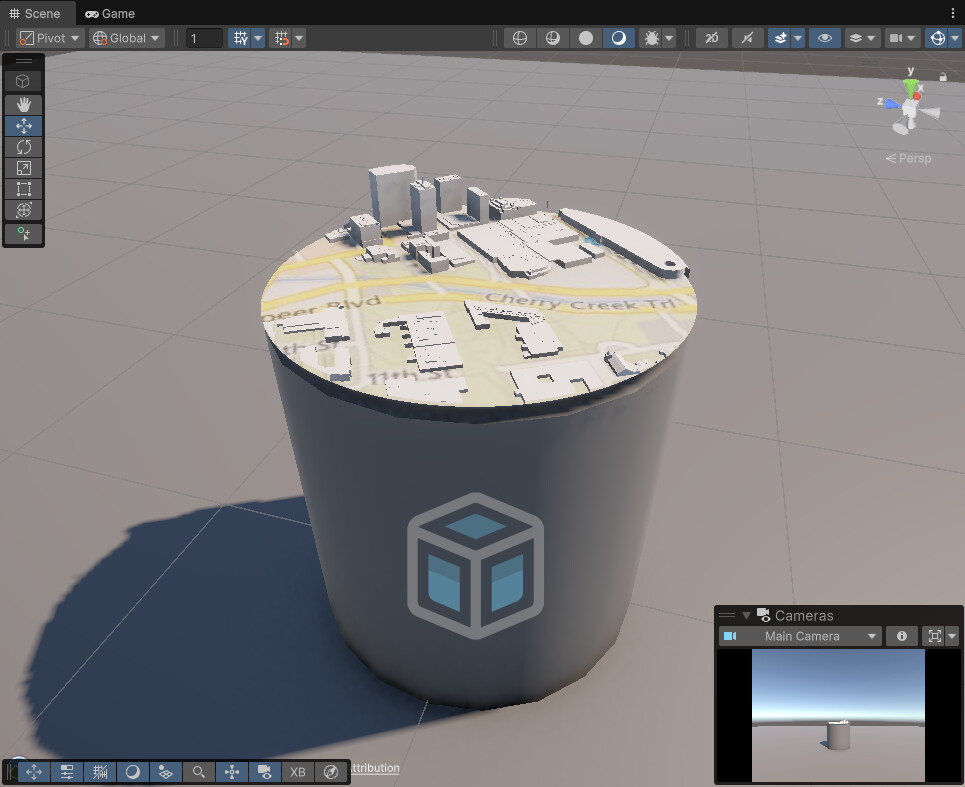Open the three-dot tab options menu
This screenshot has height=787, width=965.
[953, 13]
